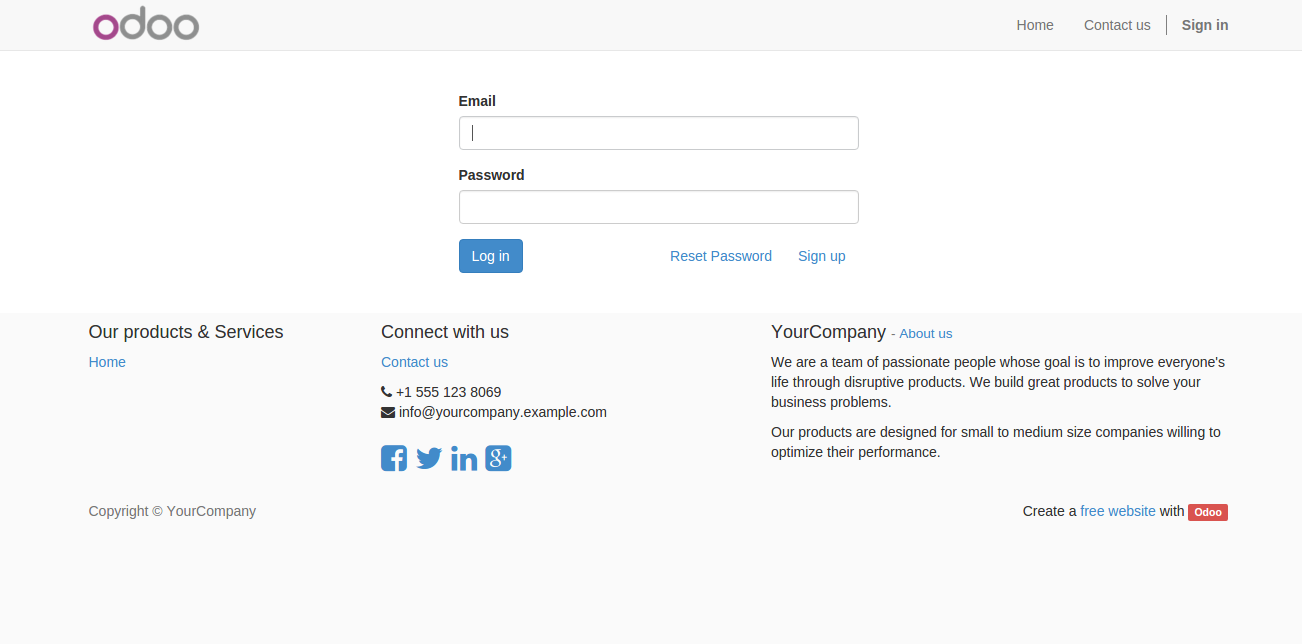
Task: Follow the free website link
Action: (1118, 511)
